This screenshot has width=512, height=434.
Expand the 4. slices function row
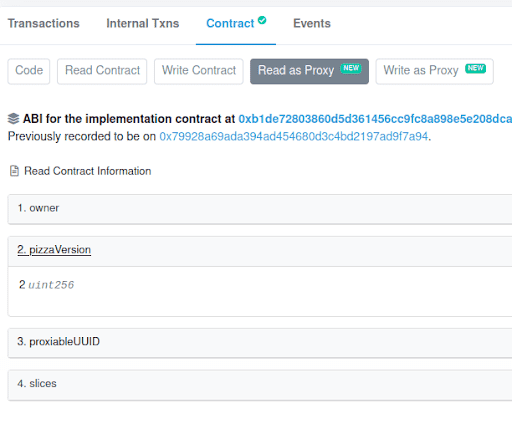[260, 385]
